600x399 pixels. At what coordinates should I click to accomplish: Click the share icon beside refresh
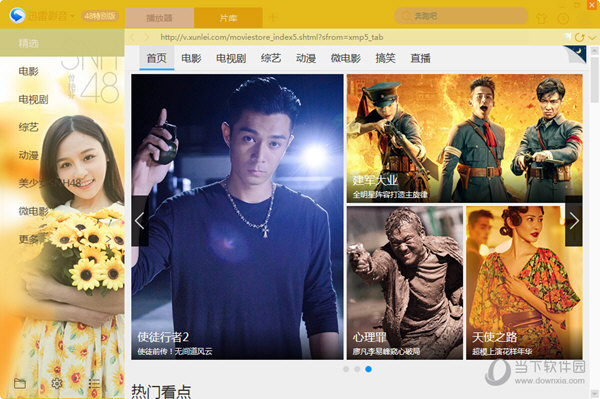(567, 37)
